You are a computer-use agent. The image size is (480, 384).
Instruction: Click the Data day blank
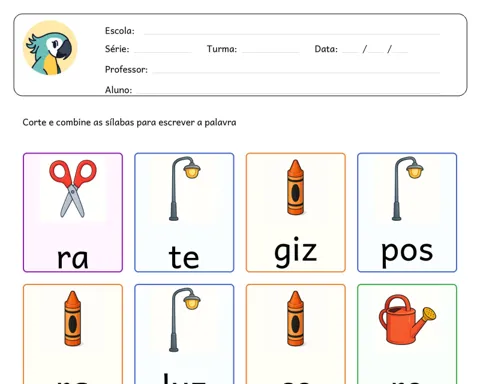tap(350, 50)
